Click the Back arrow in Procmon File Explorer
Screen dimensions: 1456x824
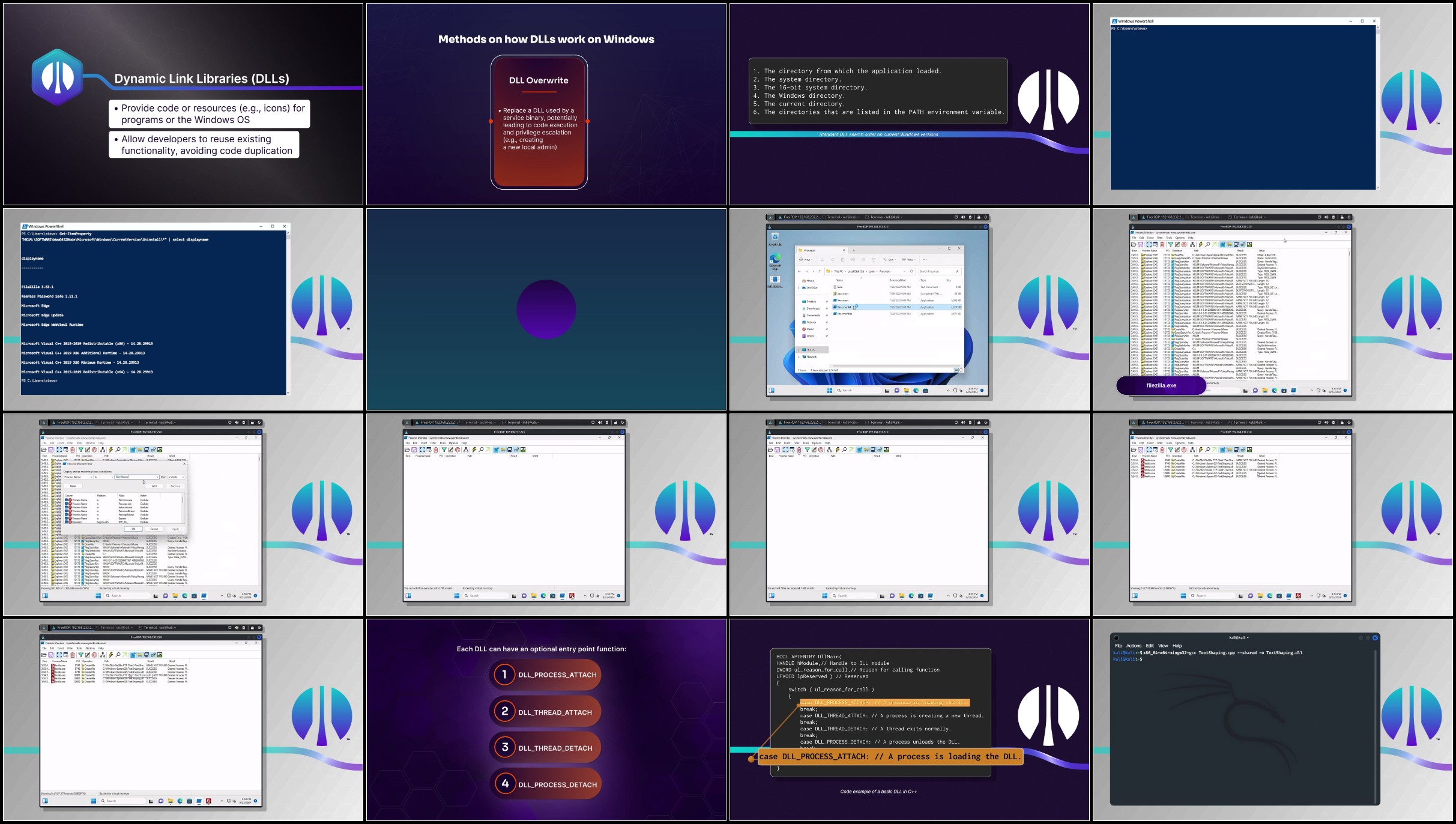pos(799,271)
